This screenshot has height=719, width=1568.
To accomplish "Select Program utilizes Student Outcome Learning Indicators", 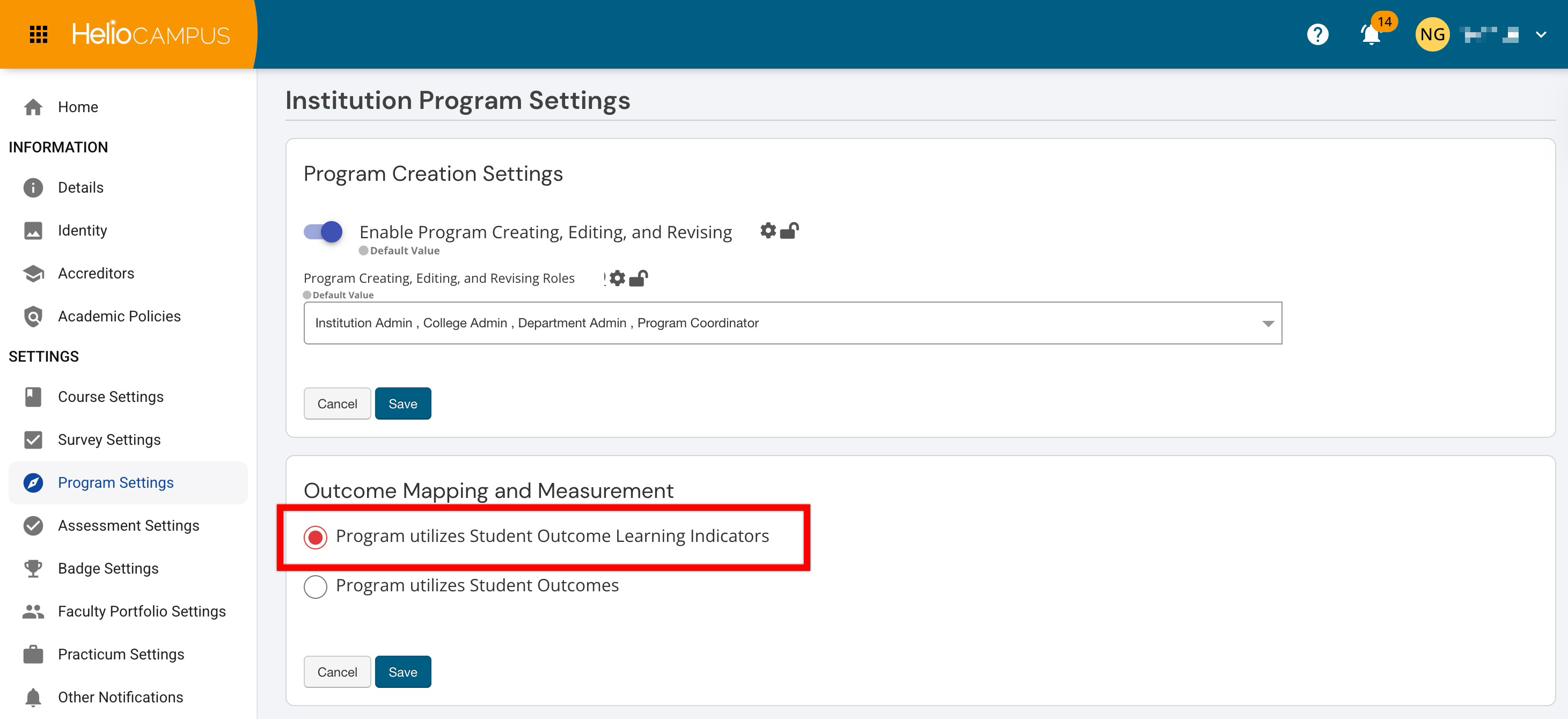I will click(316, 537).
